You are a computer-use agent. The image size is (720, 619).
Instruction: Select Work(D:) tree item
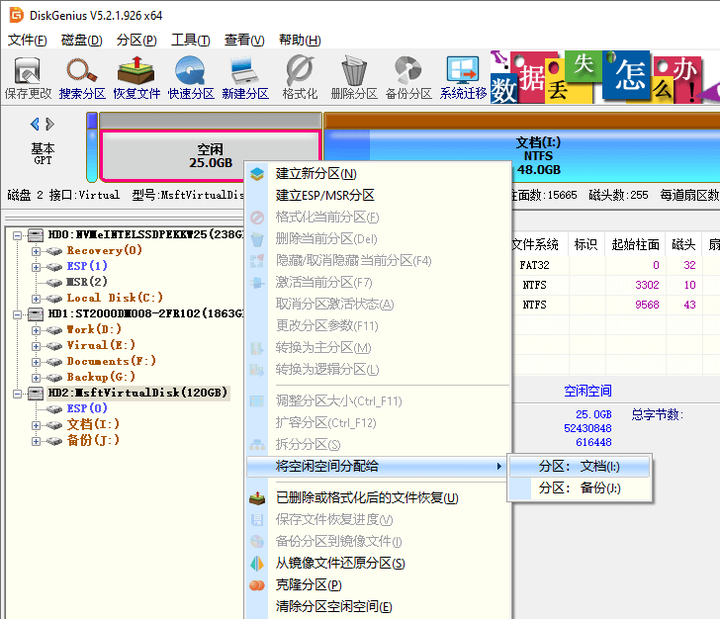click(x=94, y=329)
